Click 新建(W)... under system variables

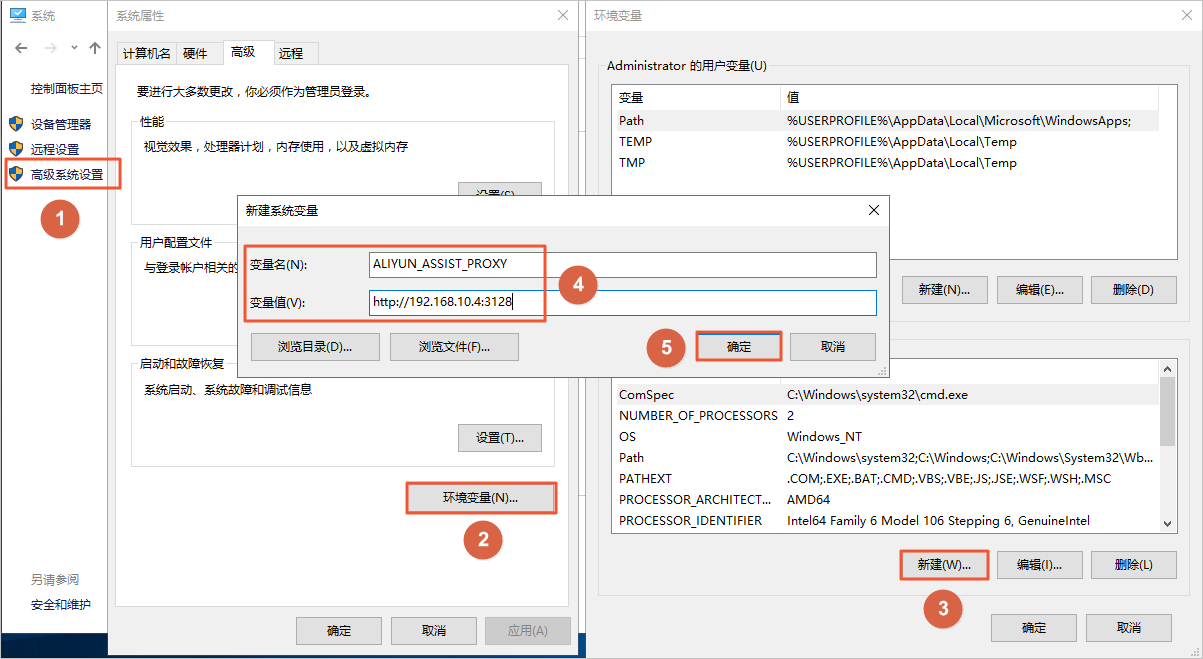point(944,565)
